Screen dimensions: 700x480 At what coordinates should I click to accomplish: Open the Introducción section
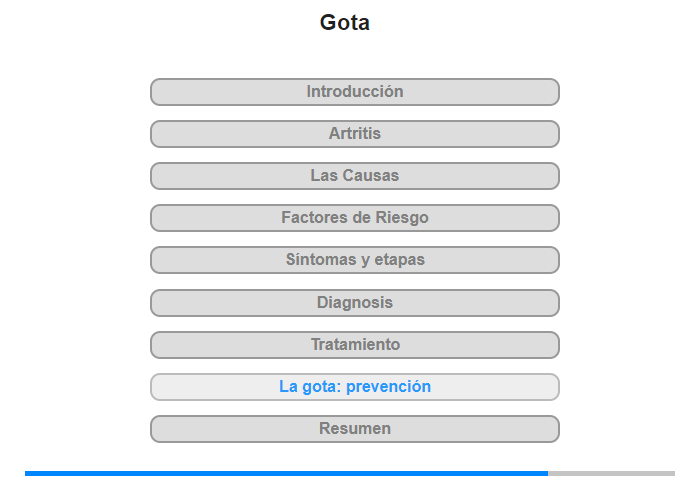(x=354, y=92)
